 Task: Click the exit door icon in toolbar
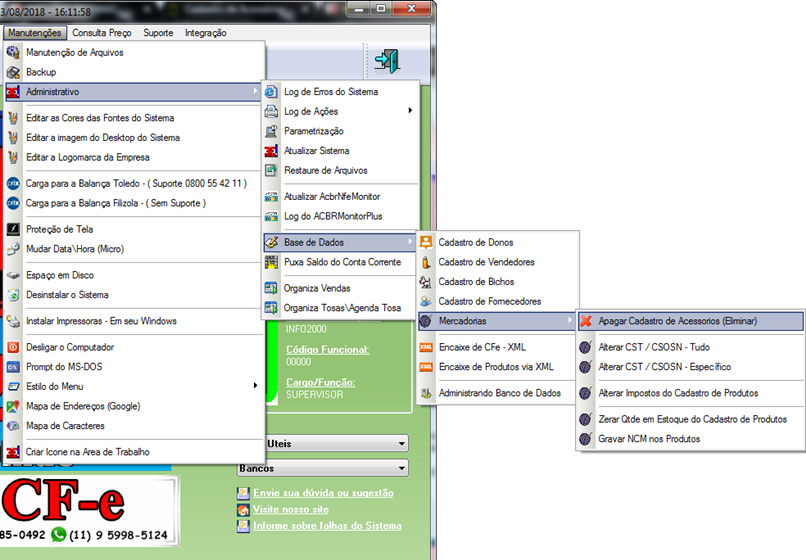pyautogui.click(x=386, y=61)
